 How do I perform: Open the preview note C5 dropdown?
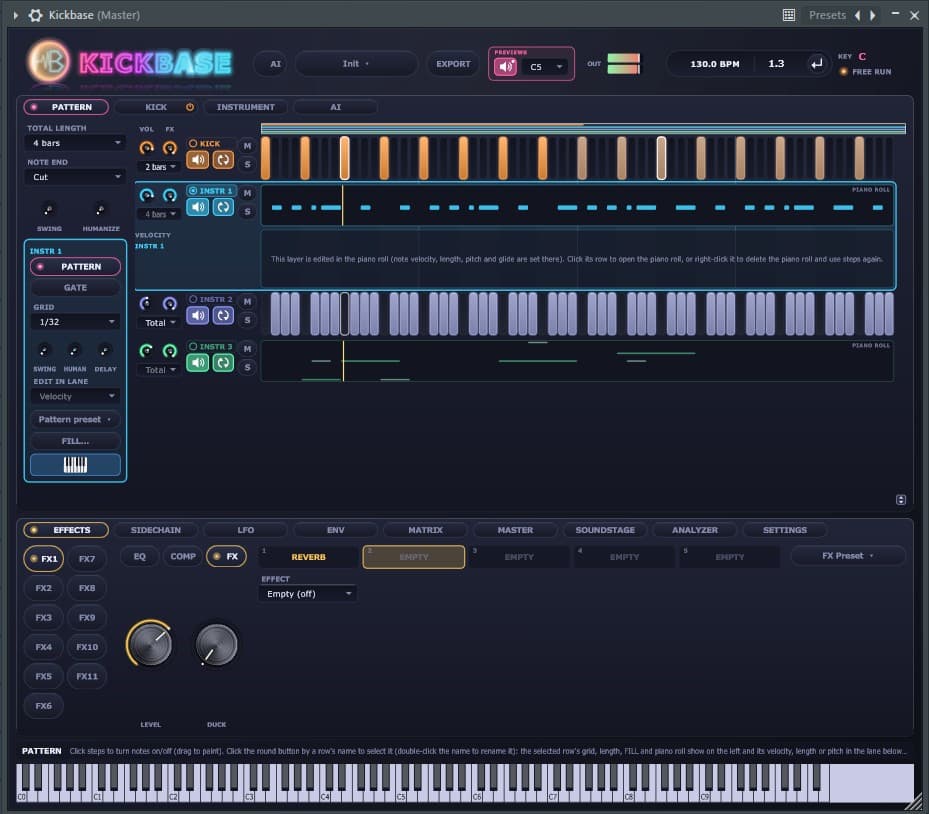pos(546,67)
